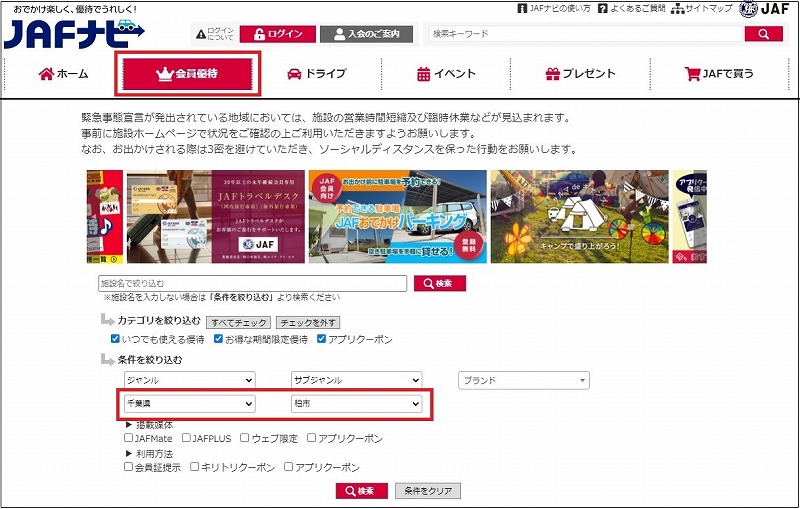Open the camping banner image

point(580,217)
